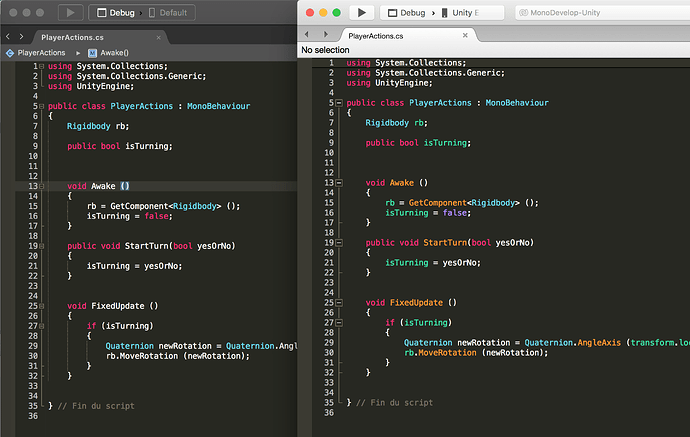Place cursor on 'Awake' in dark window line 13
This screenshot has height=437, width=690.
(103, 186)
